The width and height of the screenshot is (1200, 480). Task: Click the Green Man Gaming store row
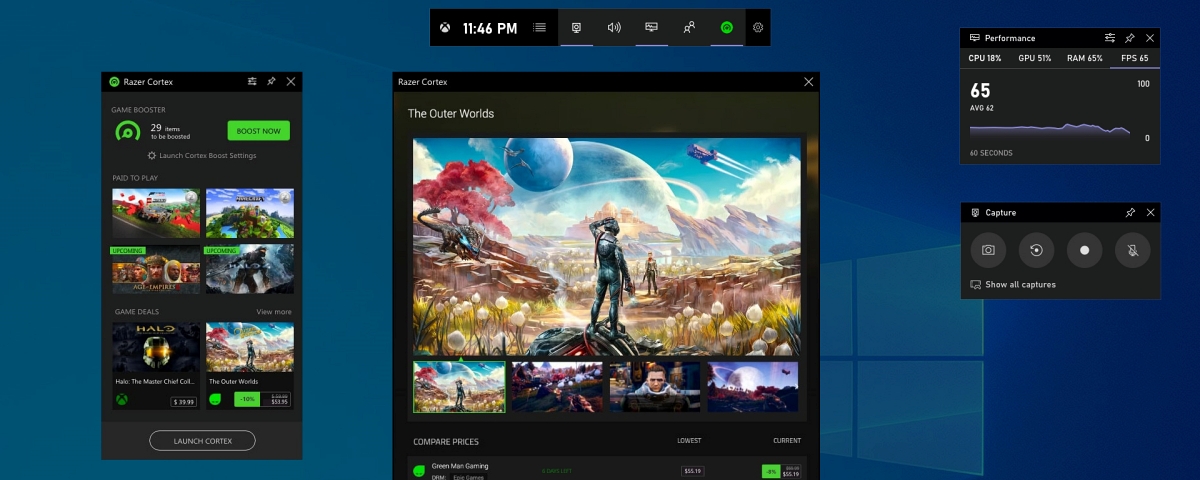(607, 469)
